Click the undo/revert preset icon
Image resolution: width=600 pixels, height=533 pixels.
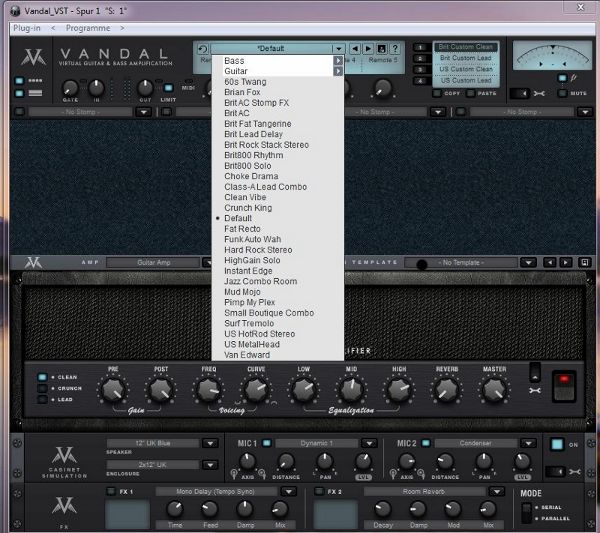(x=203, y=49)
